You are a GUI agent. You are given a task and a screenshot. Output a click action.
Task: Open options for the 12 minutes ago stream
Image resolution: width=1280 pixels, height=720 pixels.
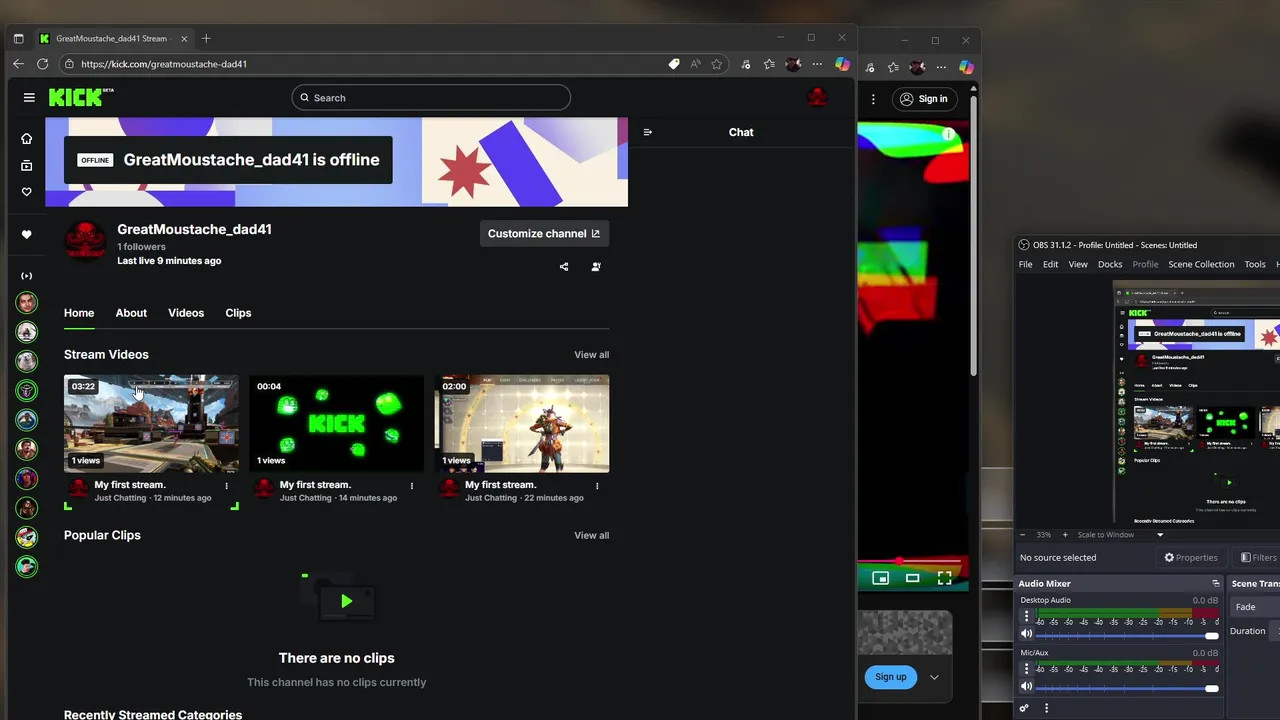coord(227,486)
